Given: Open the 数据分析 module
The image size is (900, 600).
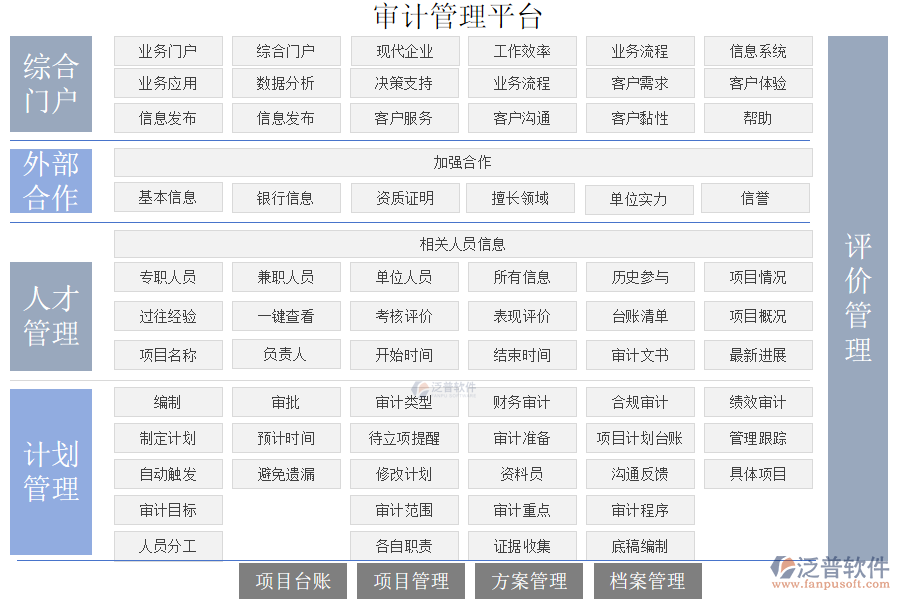Looking at the screenshot, I should tap(286, 84).
